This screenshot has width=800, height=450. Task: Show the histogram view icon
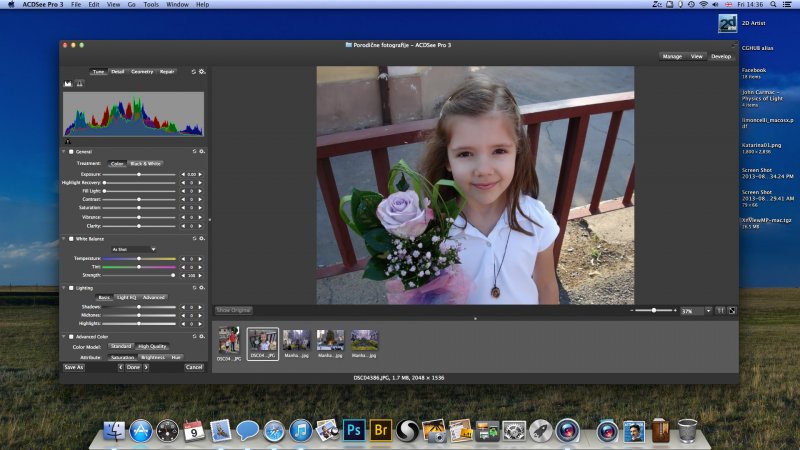tap(68, 84)
